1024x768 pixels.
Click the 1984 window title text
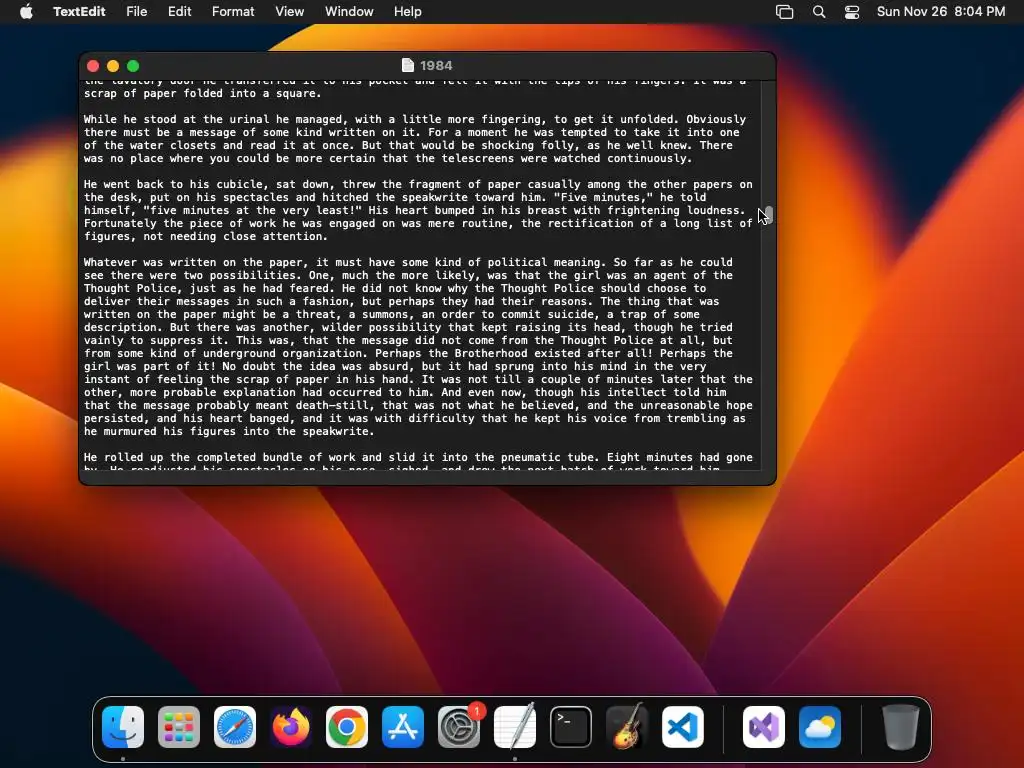pyautogui.click(x=436, y=65)
